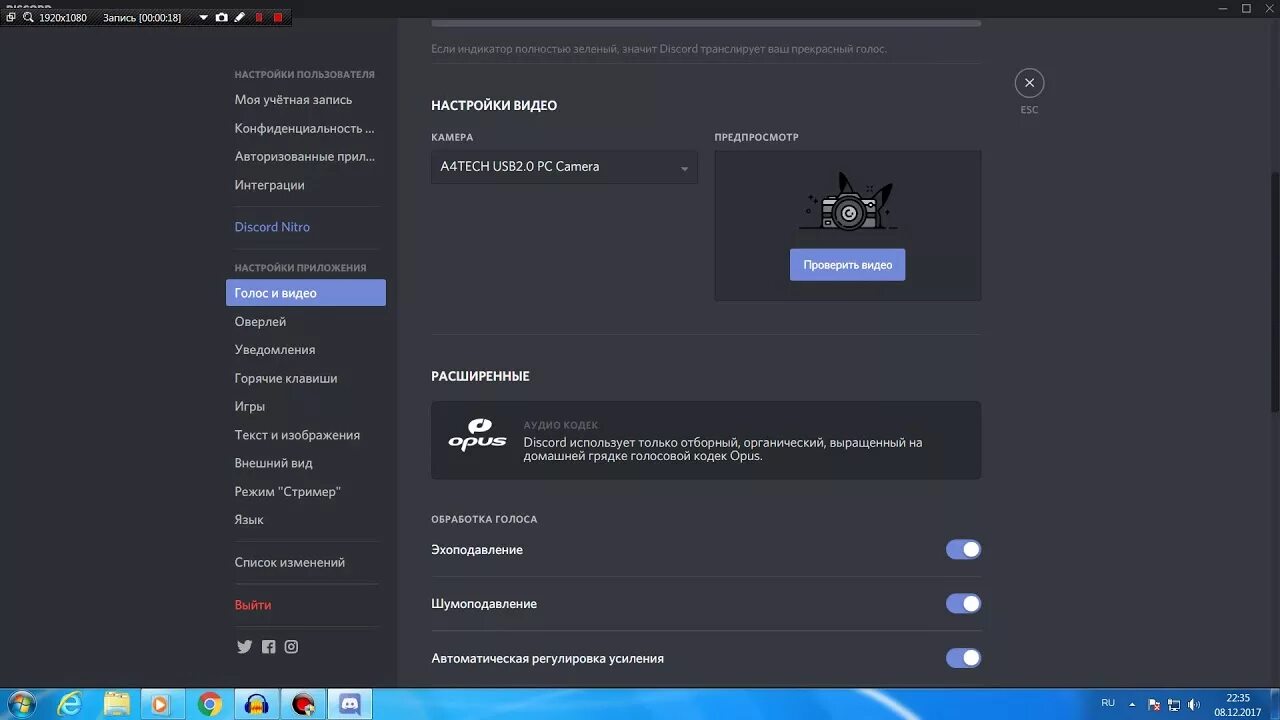The image size is (1280, 720).
Task: Open Google Chrome on taskbar
Action: pos(209,704)
